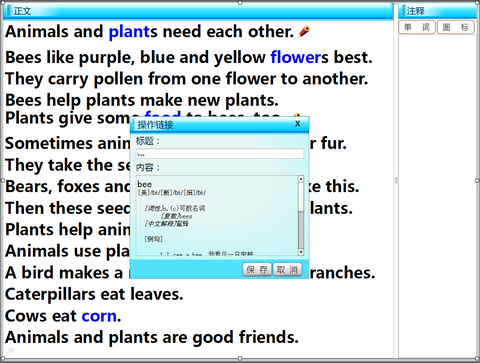This screenshot has width=480, height=363.
Task: Click the pencil icon after "each other."
Action: click(x=304, y=31)
